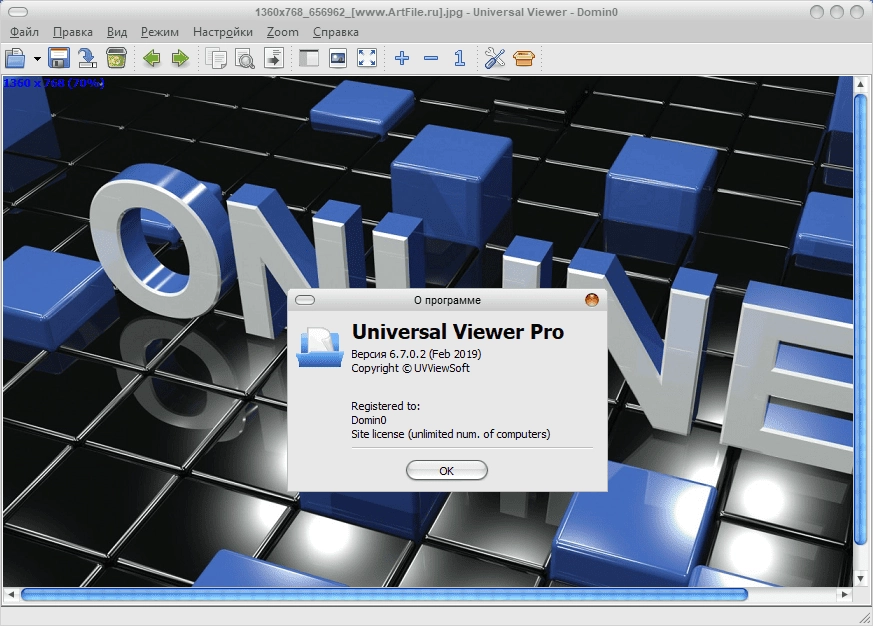Viewport: 873px width, 626px height.
Task: Open the Справка menu
Action: click(x=336, y=32)
